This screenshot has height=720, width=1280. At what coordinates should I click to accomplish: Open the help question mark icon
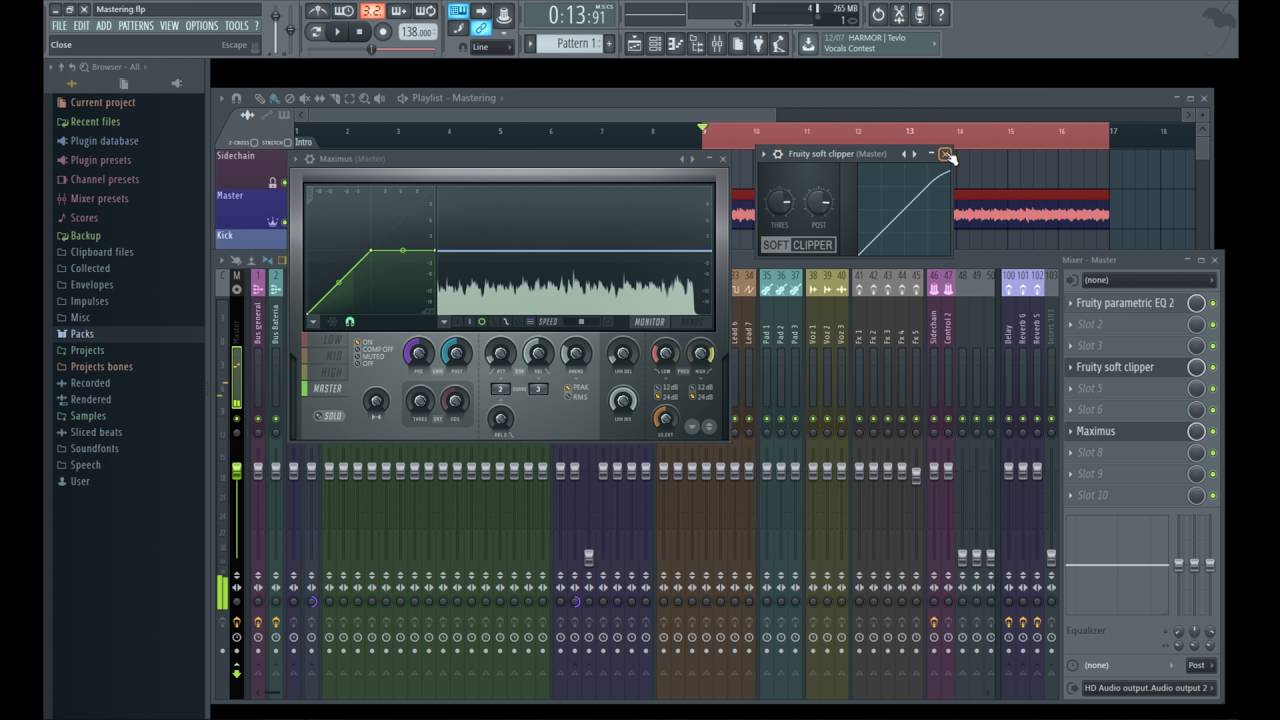click(940, 14)
